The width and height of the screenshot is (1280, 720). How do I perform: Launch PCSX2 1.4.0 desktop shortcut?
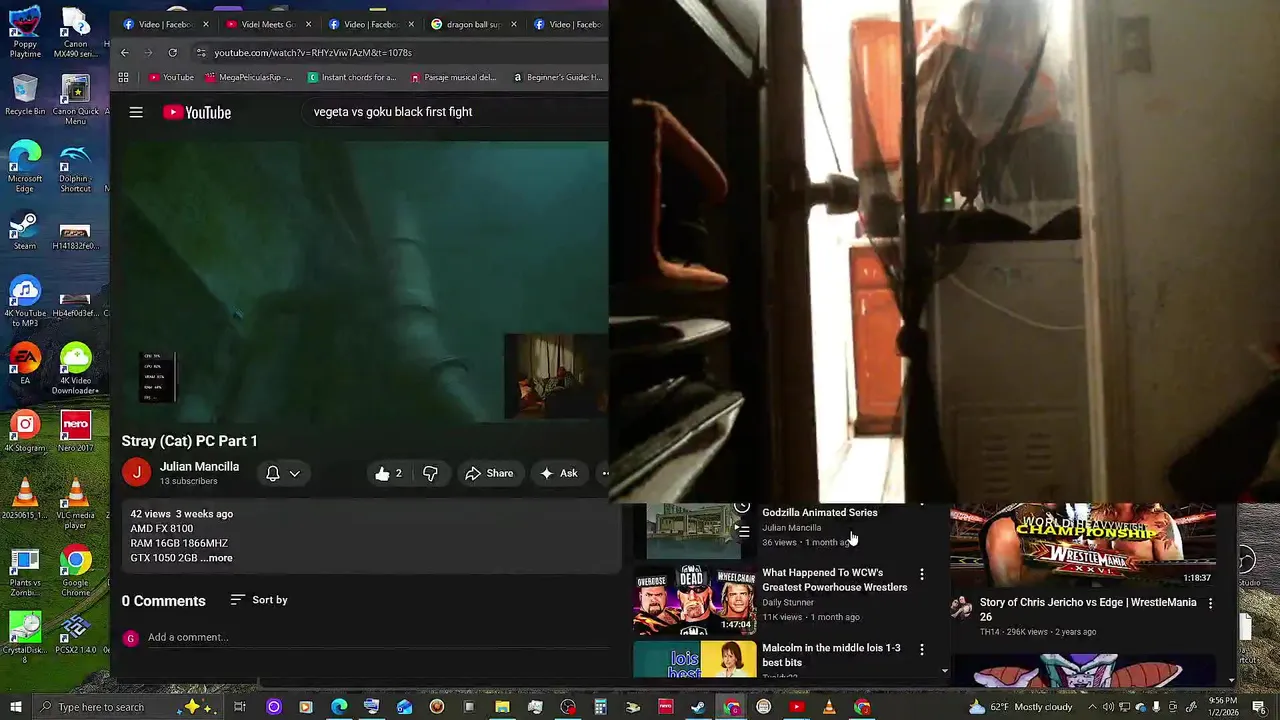75,634
